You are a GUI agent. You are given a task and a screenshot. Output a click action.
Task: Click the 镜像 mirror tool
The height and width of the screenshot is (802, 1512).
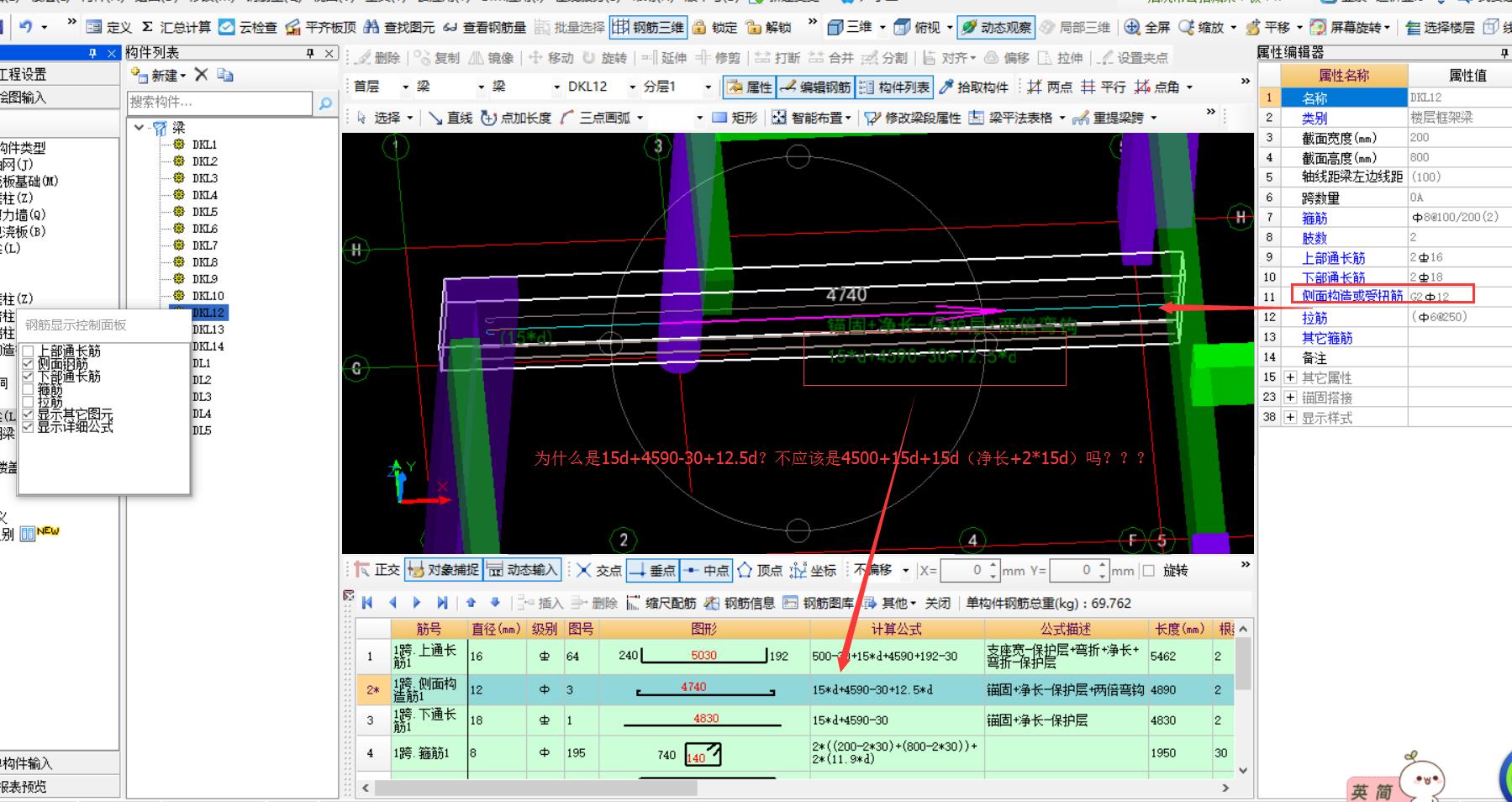point(491,58)
